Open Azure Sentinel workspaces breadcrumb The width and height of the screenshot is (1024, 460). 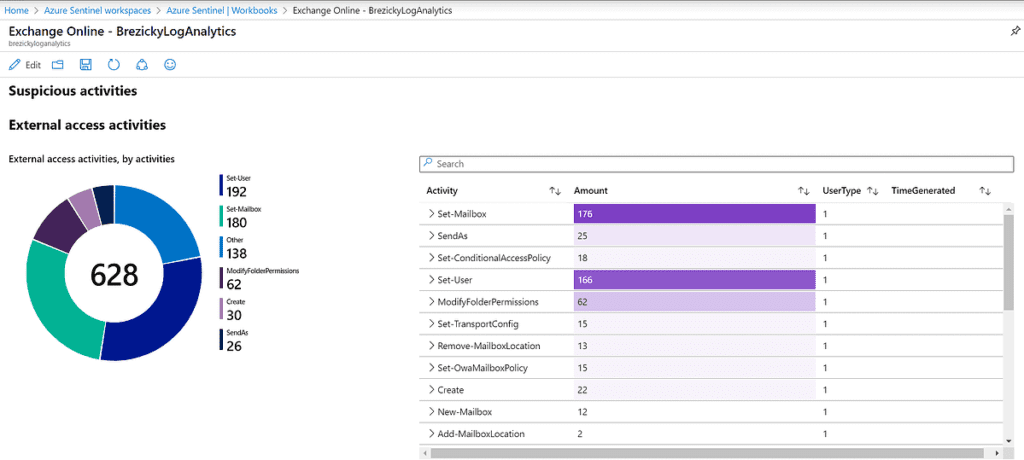pyautogui.click(x=97, y=10)
